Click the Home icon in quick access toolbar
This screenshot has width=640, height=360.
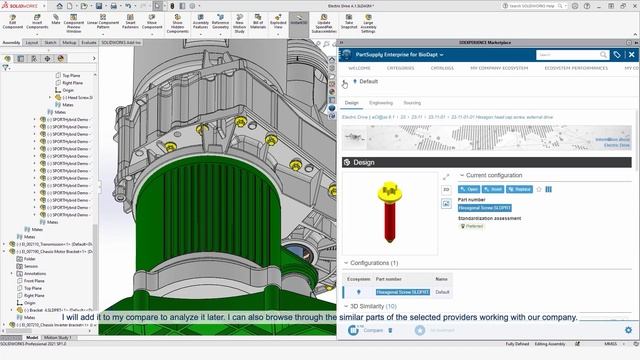[60, 6]
